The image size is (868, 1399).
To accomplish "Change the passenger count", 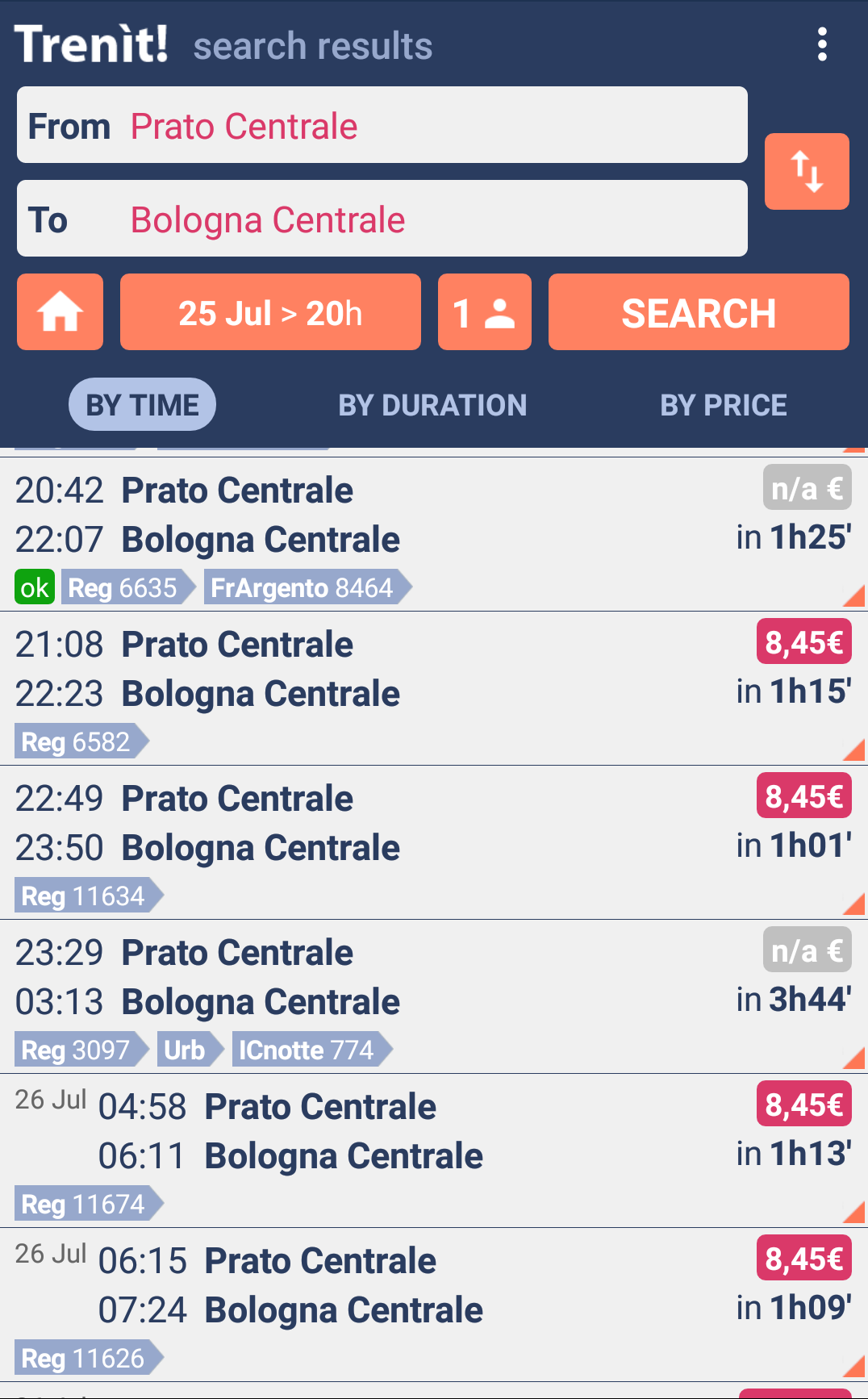I will [484, 312].
